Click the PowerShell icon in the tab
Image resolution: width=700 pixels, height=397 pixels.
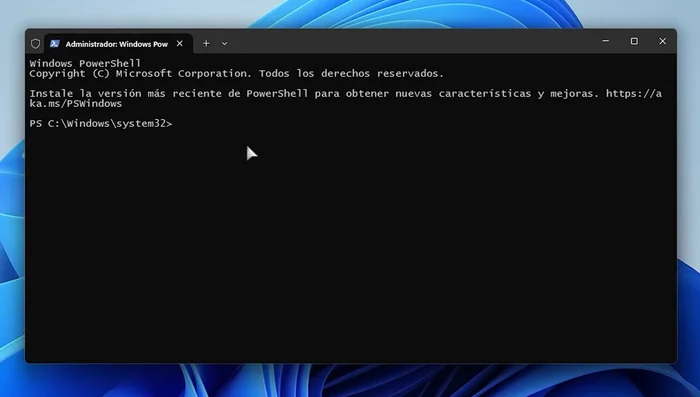[54, 43]
